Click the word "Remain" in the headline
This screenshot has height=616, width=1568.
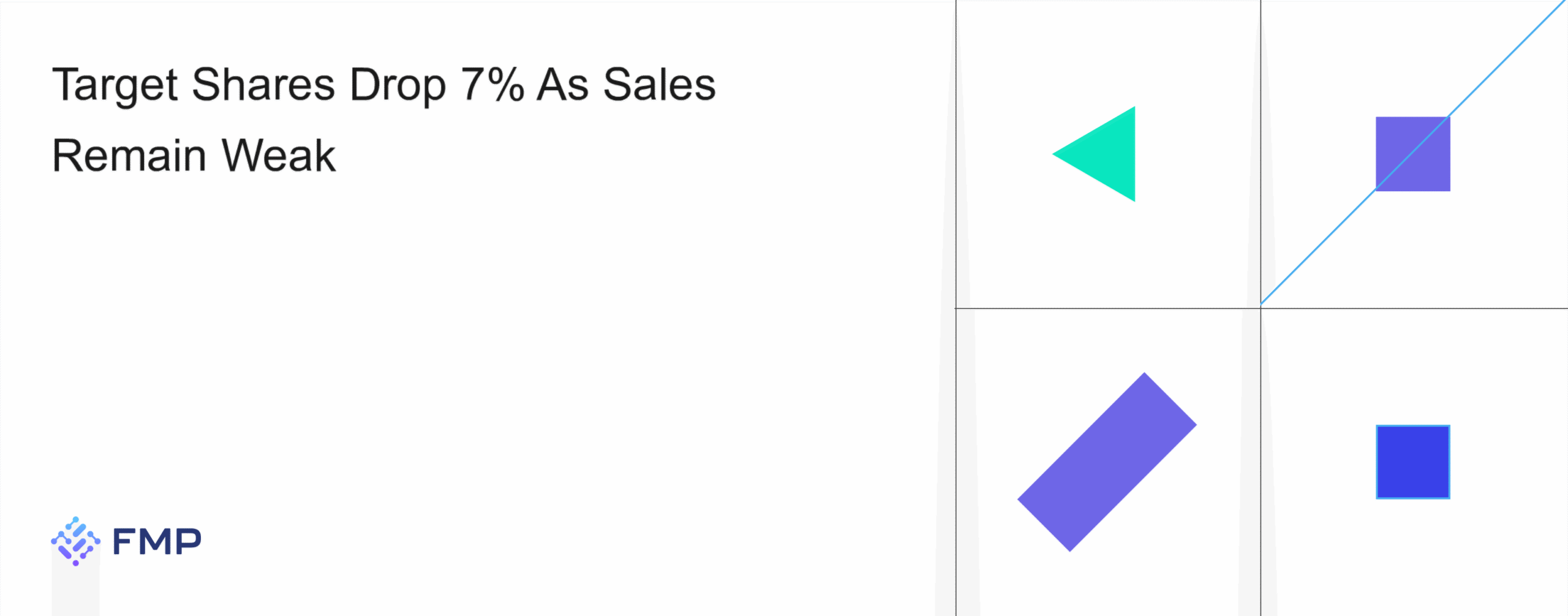pos(129,156)
